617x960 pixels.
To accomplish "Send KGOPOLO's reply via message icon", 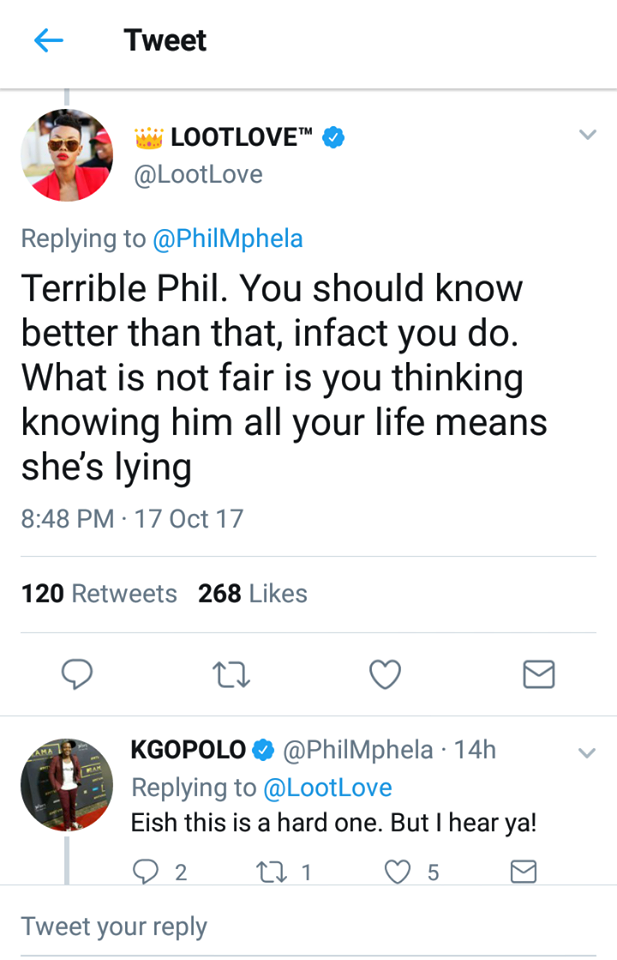I will click(524, 872).
